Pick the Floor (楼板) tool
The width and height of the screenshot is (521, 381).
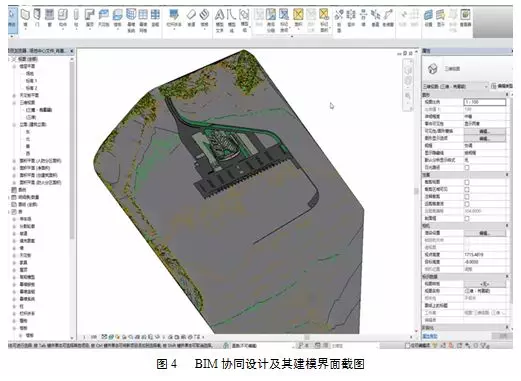click(118, 18)
